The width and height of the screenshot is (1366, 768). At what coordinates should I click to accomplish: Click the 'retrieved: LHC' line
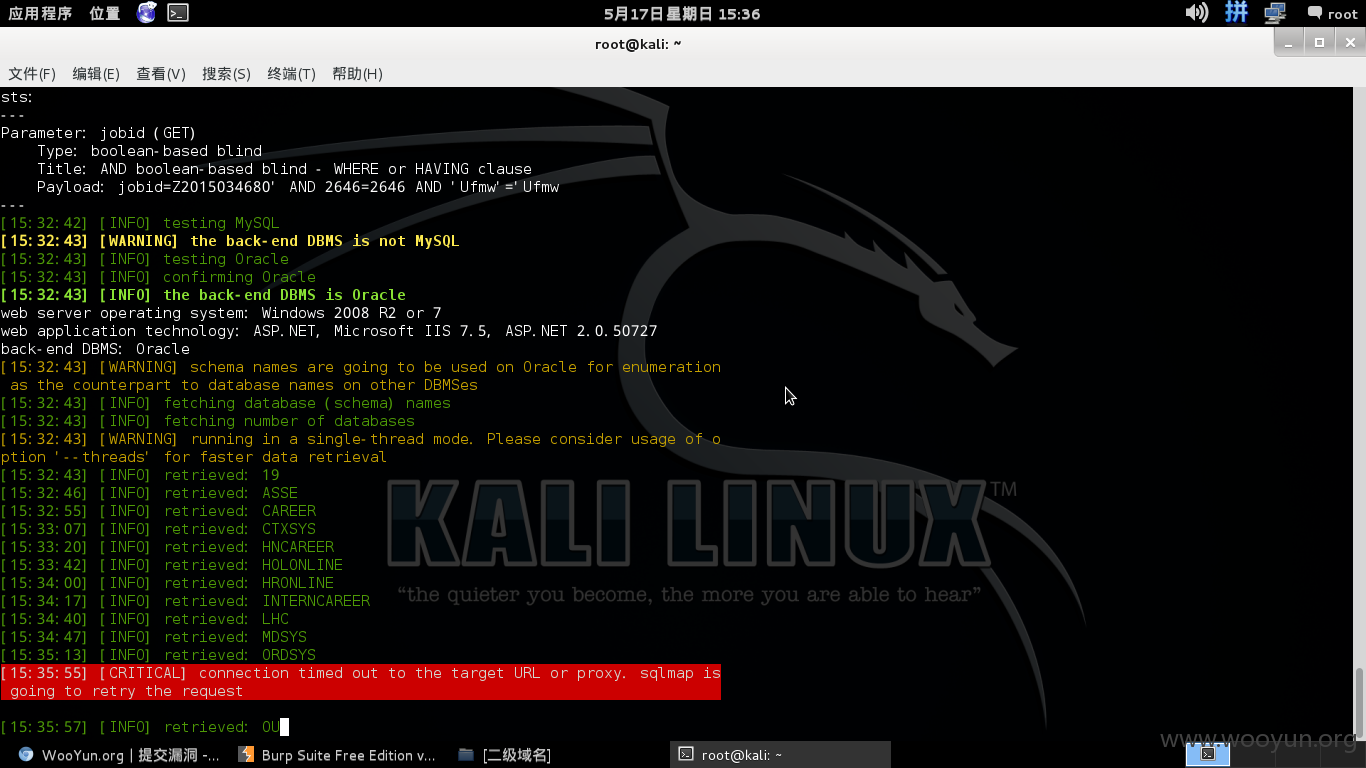pos(145,619)
